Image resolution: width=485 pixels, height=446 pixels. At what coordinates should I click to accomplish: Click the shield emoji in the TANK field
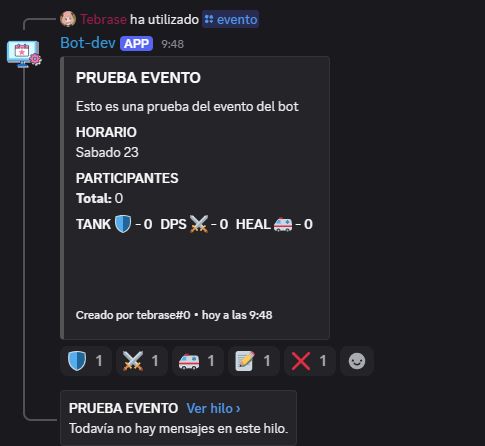coord(123,224)
